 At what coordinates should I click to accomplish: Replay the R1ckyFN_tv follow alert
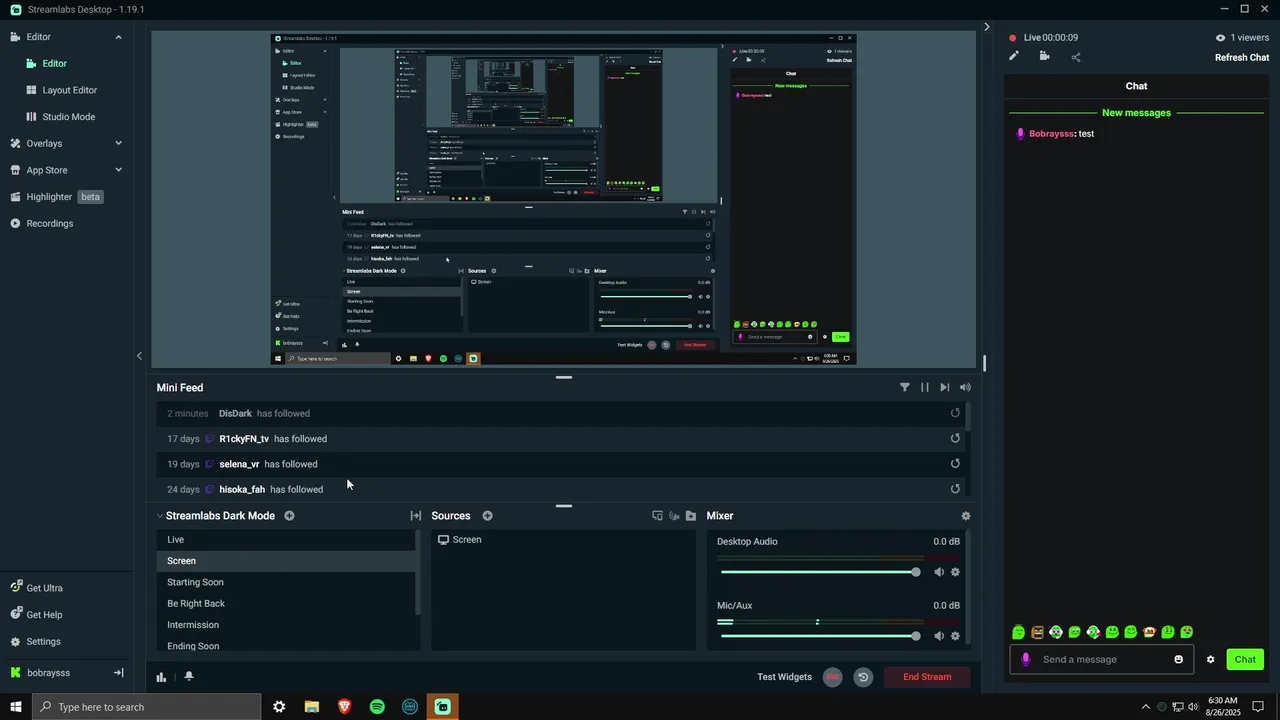click(955, 438)
